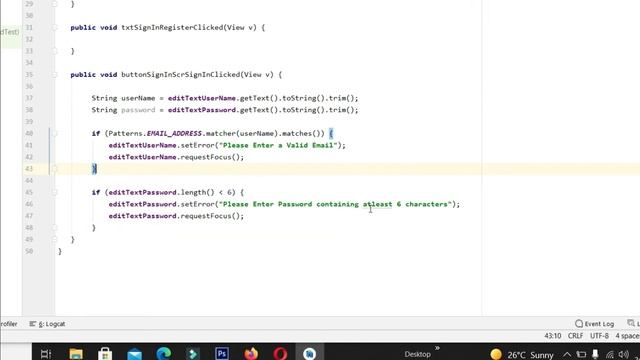Change the CRLF line separator setting
The image size is (640, 360).
pos(575,336)
